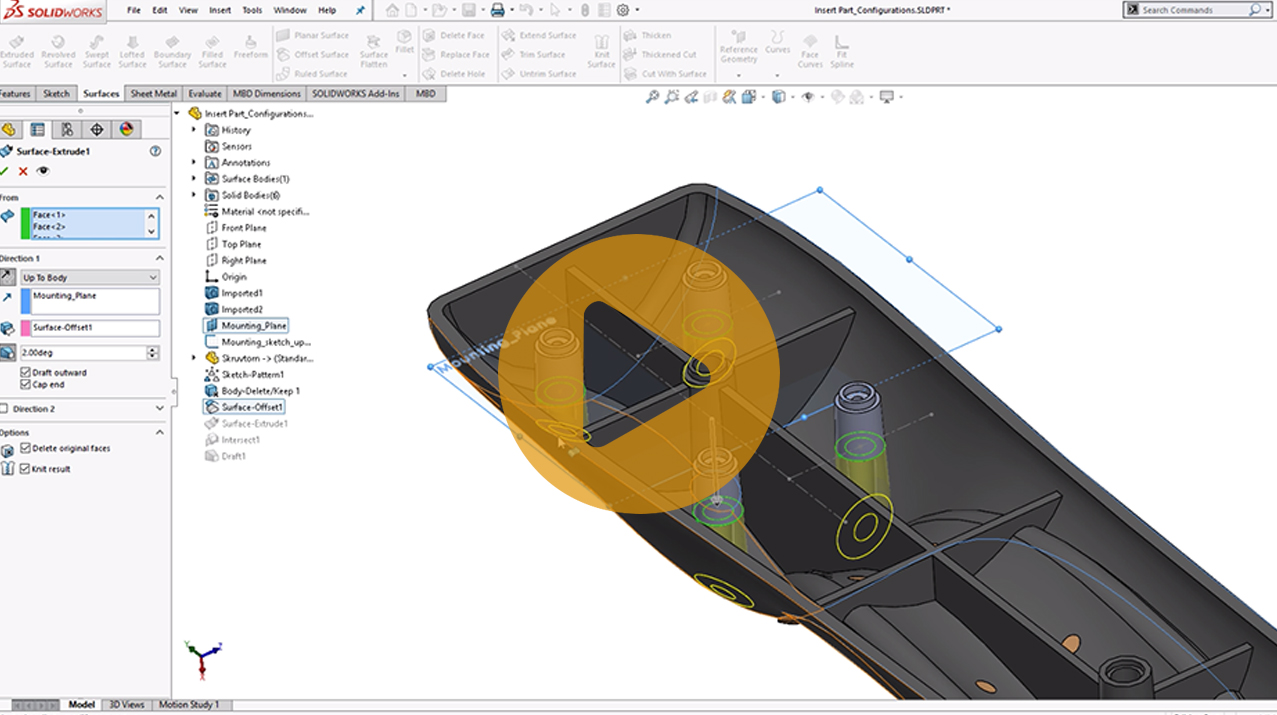1277x715 pixels.
Task: Open the DisplayManager appearance tab icon
Action: [x=126, y=129]
